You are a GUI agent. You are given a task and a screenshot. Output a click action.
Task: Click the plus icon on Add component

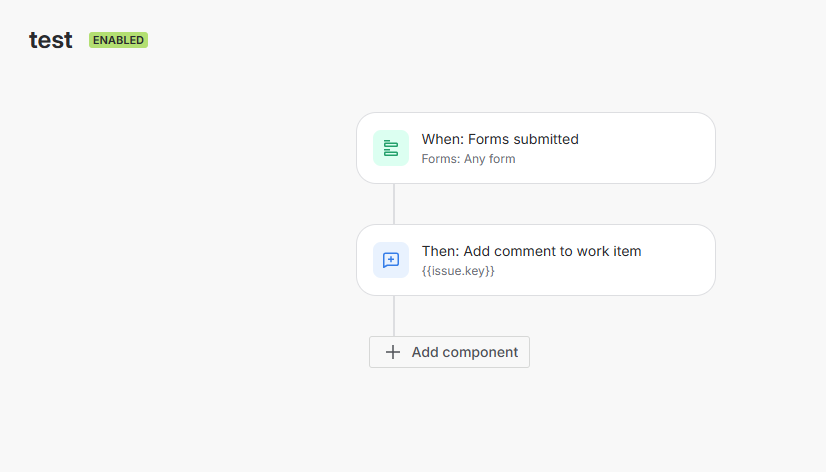click(393, 352)
